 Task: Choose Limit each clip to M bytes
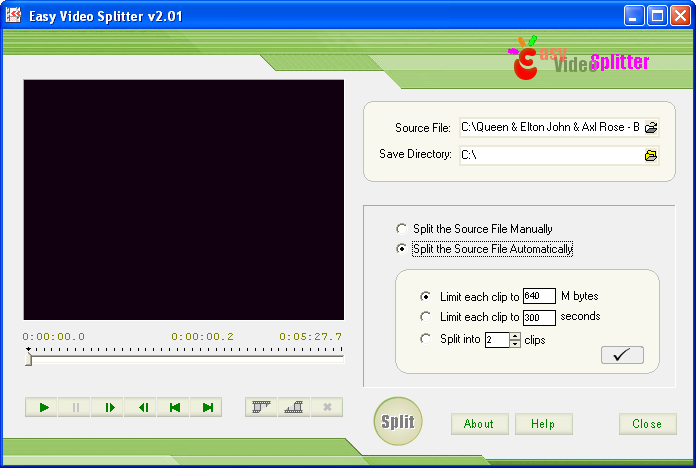click(426, 296)
